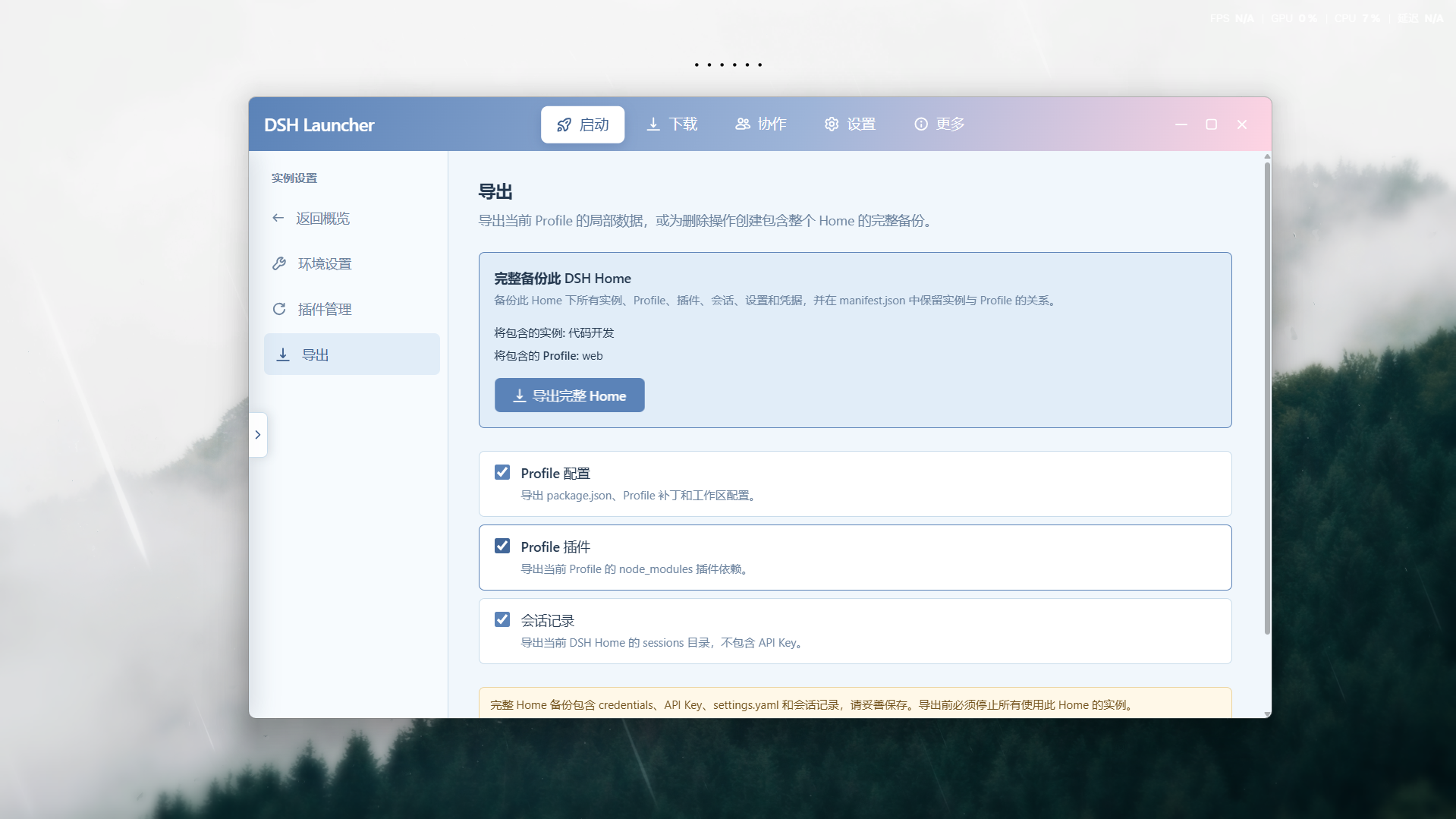Click the yellow credentials warning notice
Image resolution: width=1456 pixels, height=819 pixels.
pos(855,703)
